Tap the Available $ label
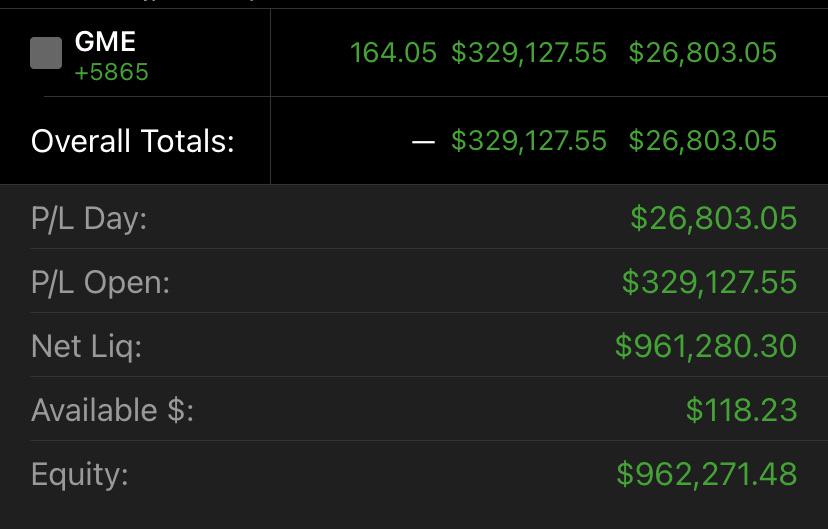The image size is (828, 529). coord(112,410)
